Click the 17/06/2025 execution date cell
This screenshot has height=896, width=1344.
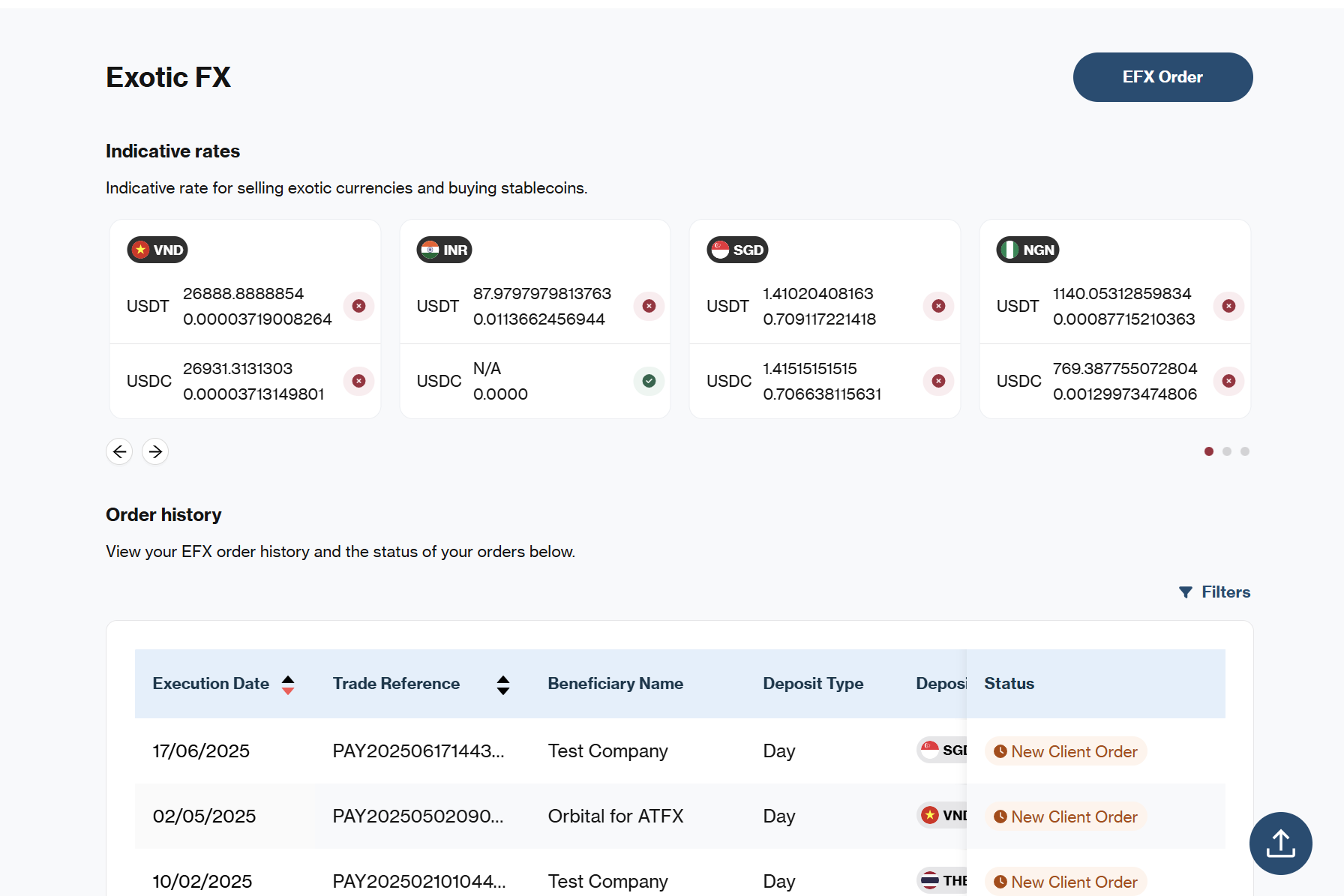(201, 751)
